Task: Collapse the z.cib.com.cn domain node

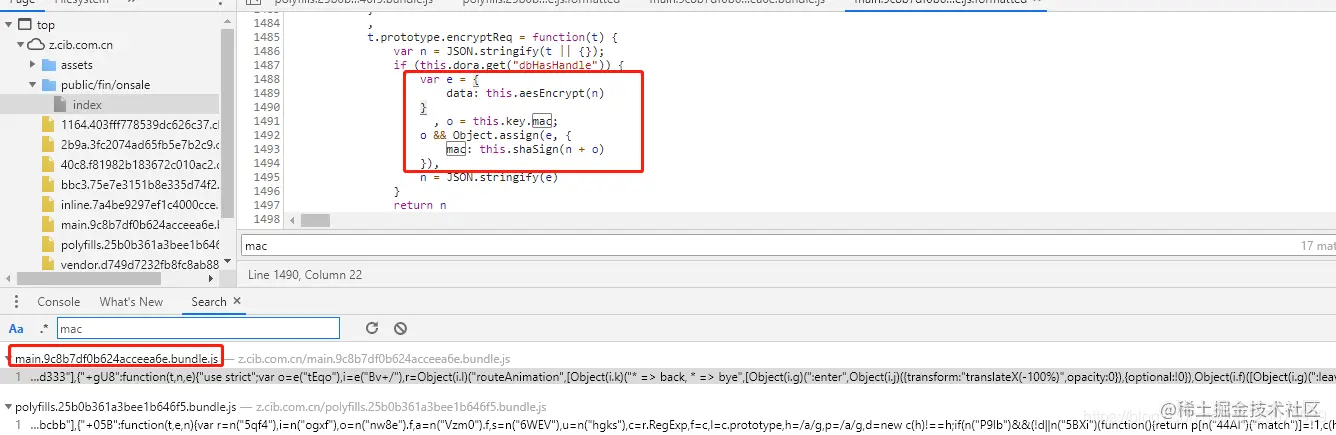Action: point(21,45)
